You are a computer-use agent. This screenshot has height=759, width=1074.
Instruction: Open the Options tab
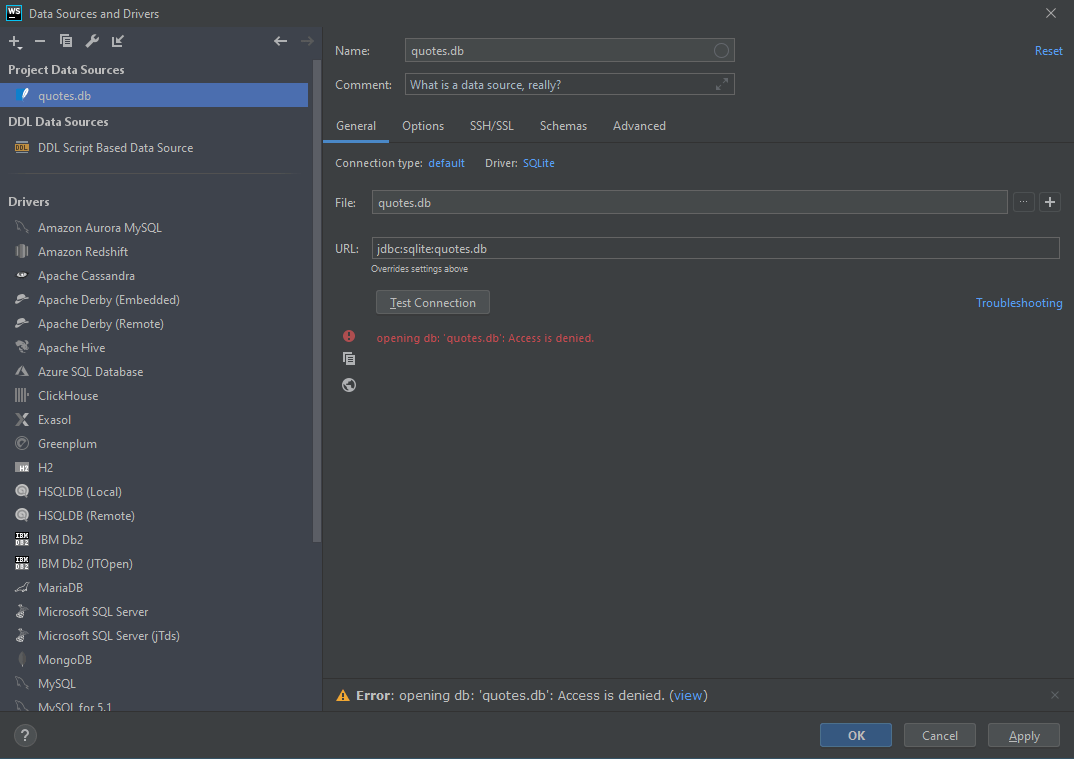[x=423, y=126]
